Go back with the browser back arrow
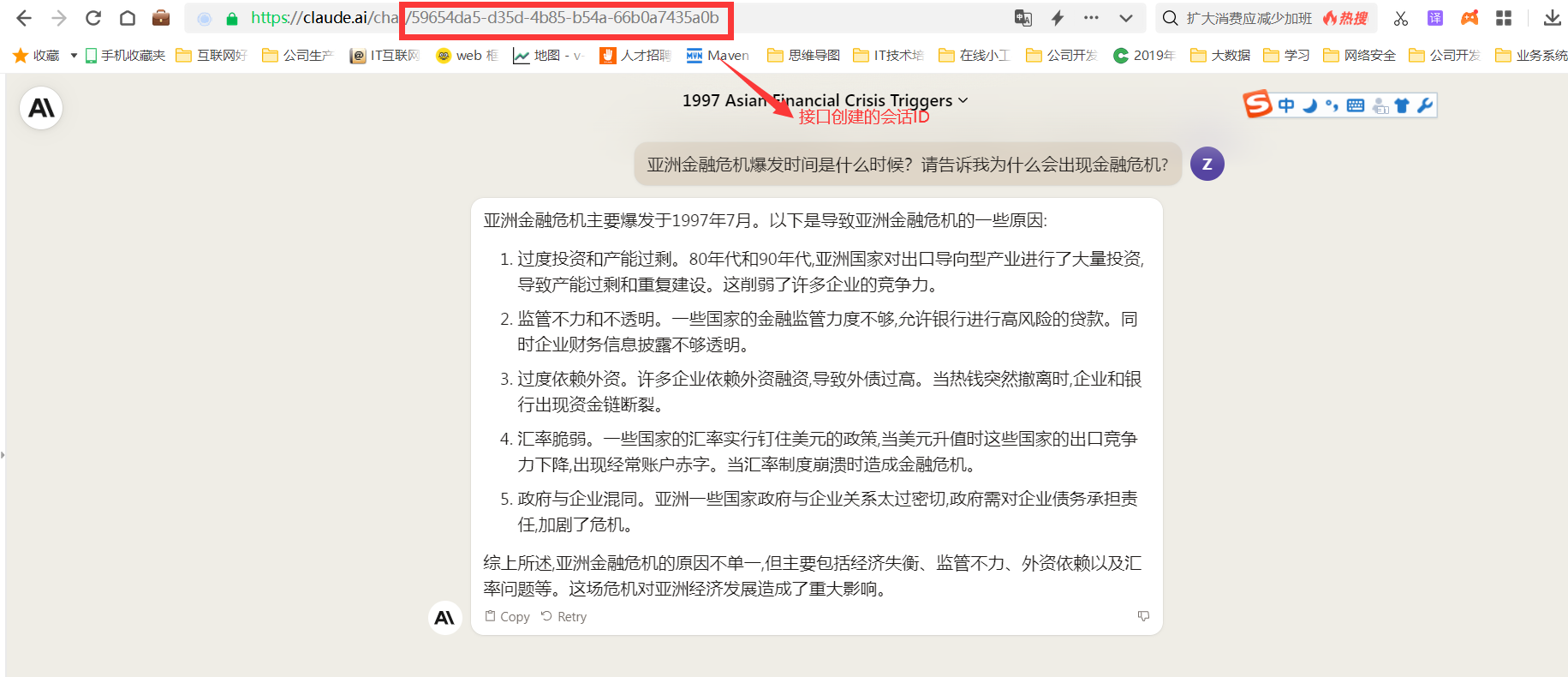The image size is (1568, 677). coord(24,18)
